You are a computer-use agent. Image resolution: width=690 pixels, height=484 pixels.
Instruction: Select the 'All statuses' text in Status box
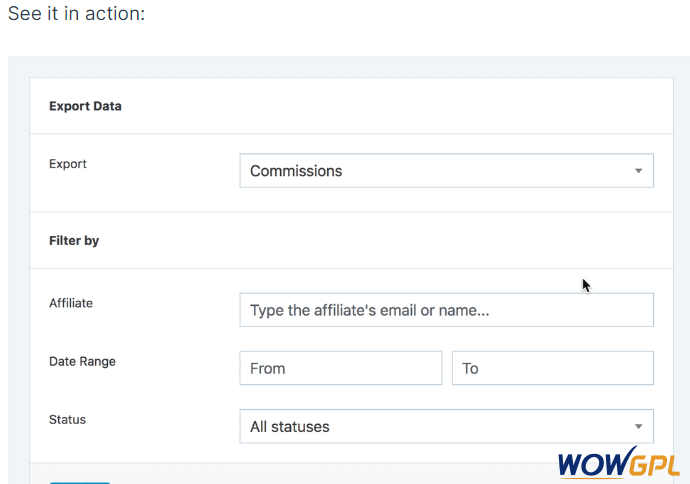point(290,427)
